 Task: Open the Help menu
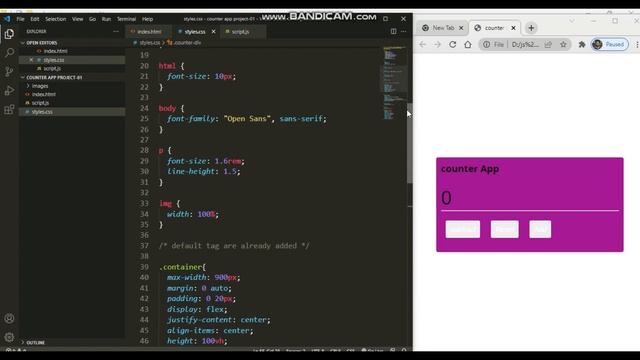click(x=147, y=19)
